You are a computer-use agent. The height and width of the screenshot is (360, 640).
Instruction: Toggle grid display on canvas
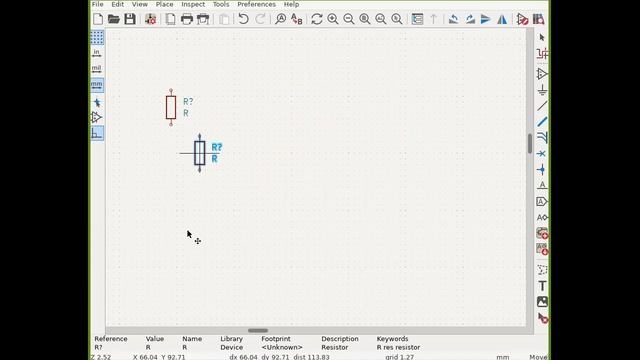(x=97, y=37)
